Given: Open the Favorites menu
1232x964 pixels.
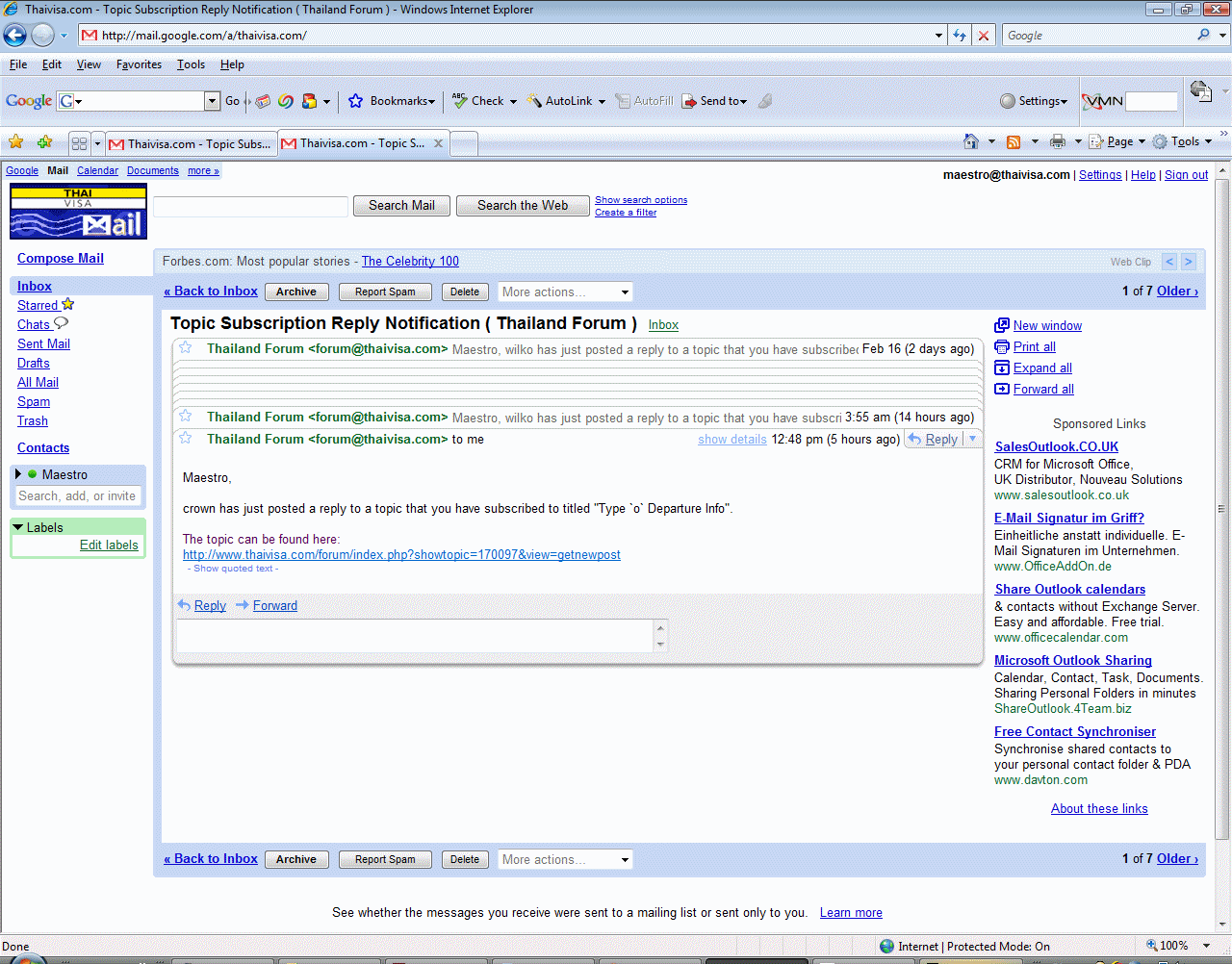Looking at the screenshot, I should [x=139, y=64].
